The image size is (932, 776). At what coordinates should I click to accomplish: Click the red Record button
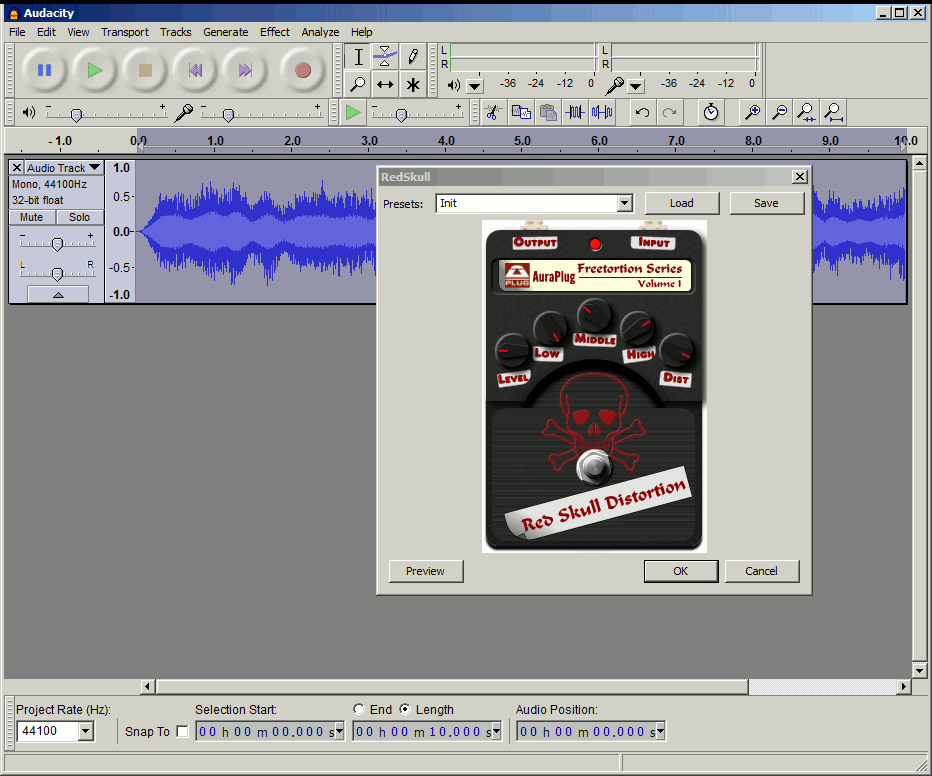303,70
